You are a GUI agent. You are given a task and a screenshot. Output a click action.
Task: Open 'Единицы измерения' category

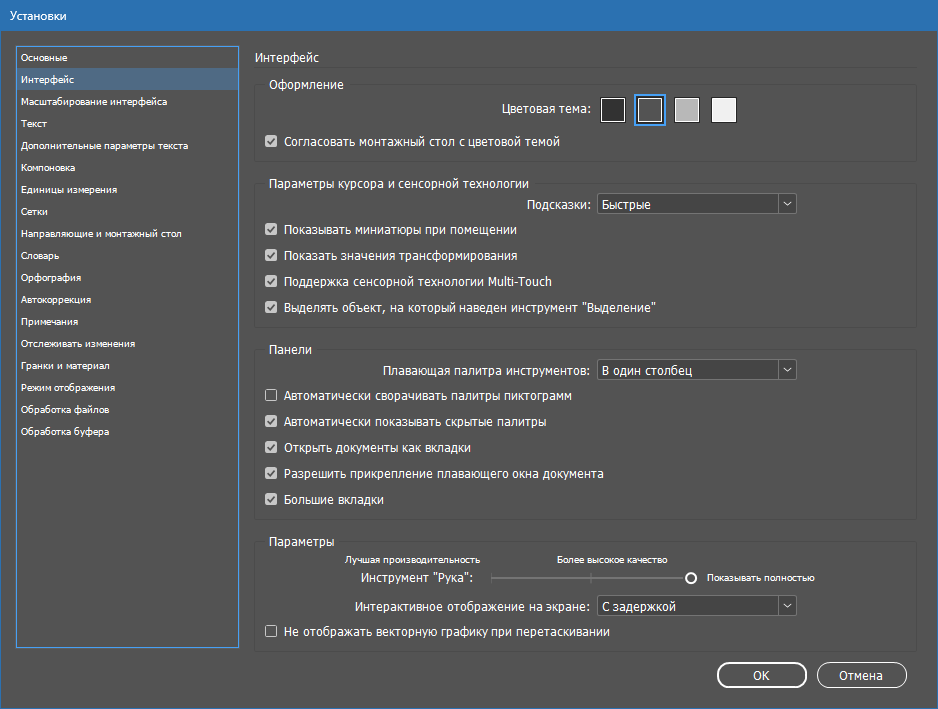click(x=127, y=190)
